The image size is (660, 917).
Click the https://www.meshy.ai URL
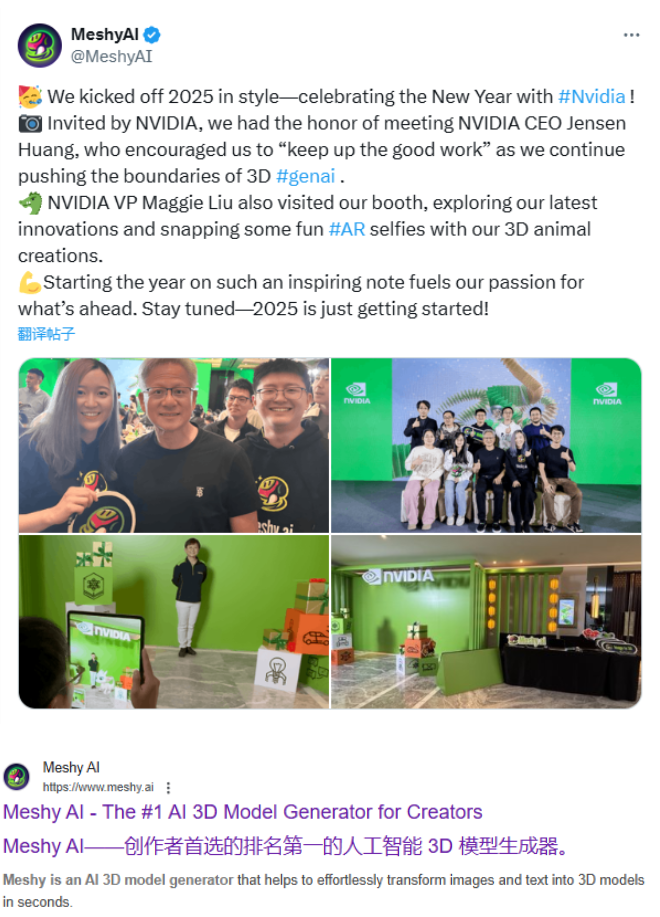[x=98, y=787]
